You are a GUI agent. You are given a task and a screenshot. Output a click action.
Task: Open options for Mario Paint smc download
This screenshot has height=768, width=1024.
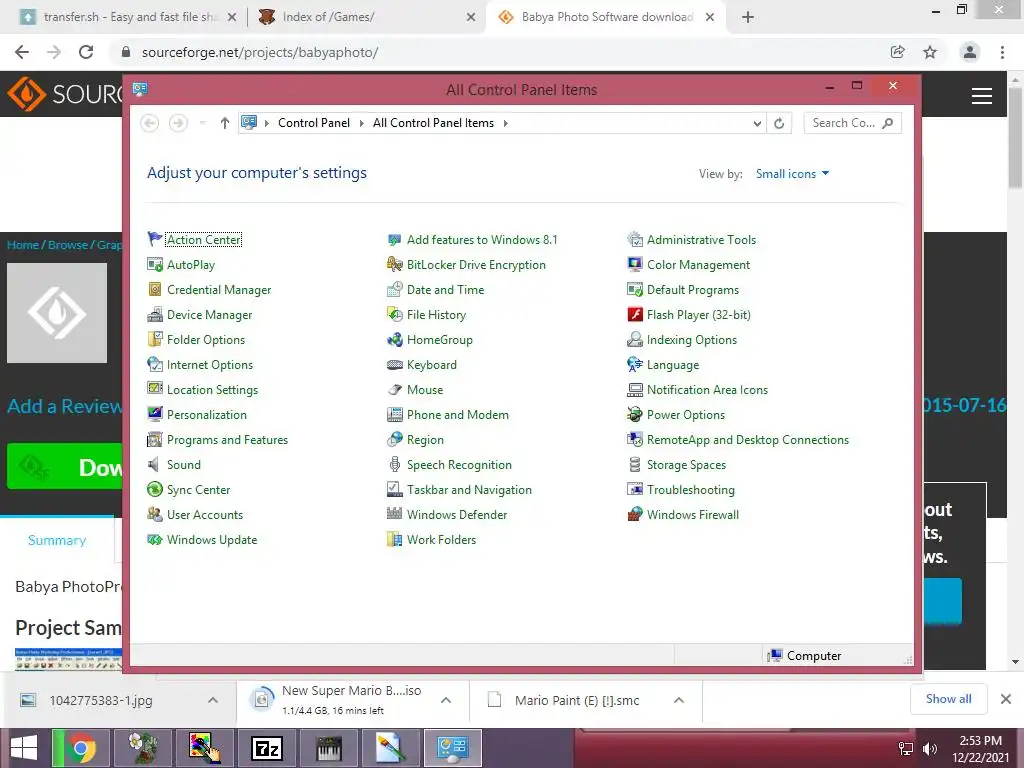[679, 700]
